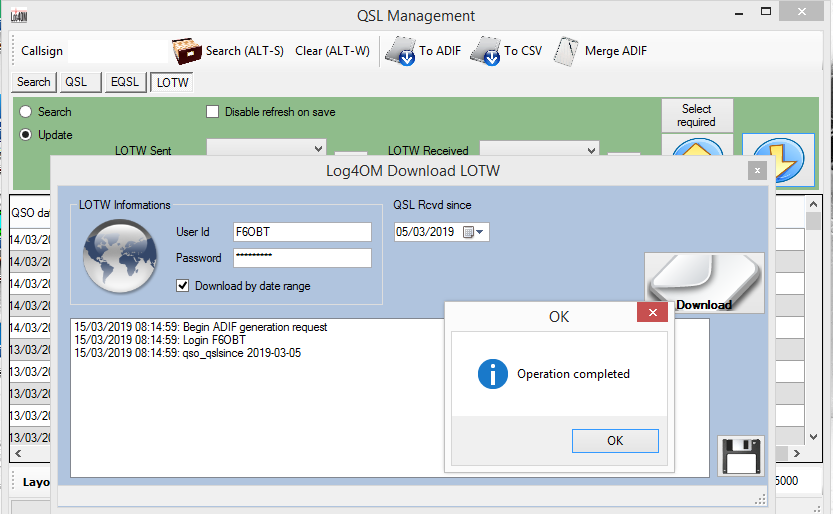
Task: Click the globe icon in LOTW Informations
Action: click(x=120, y=256)
